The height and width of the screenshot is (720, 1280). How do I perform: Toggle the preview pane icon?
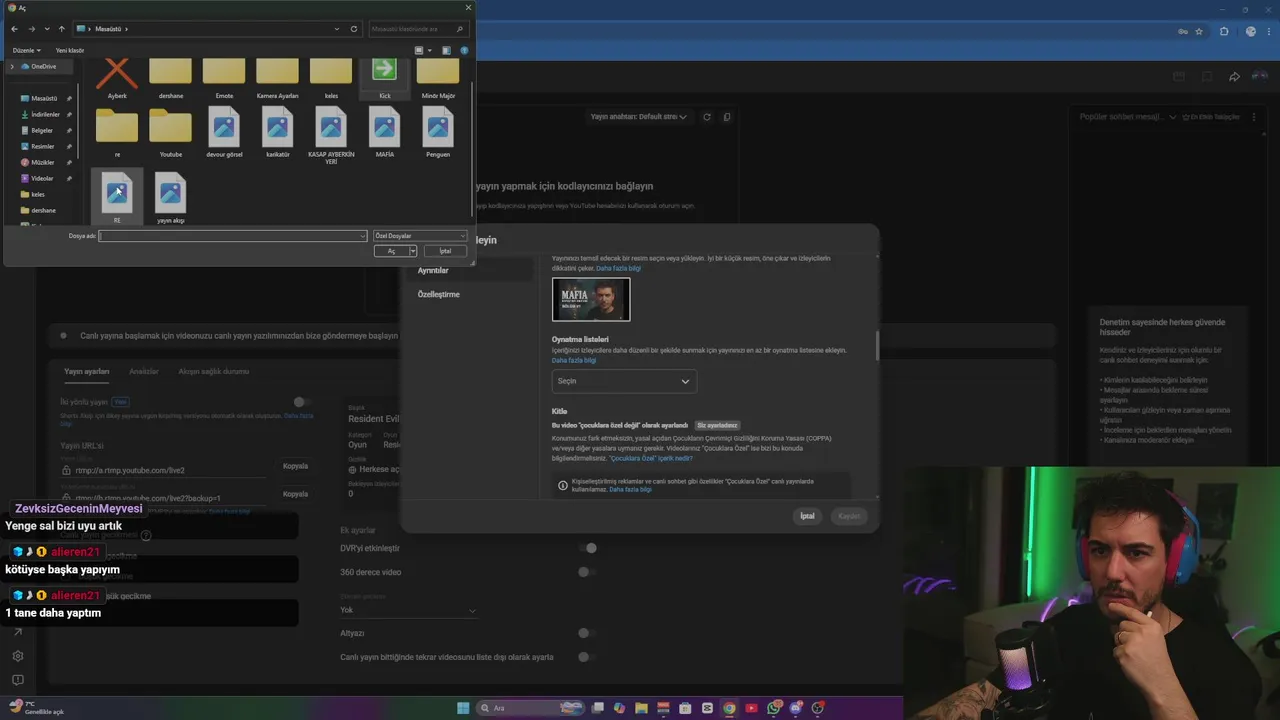click(446, 50)
